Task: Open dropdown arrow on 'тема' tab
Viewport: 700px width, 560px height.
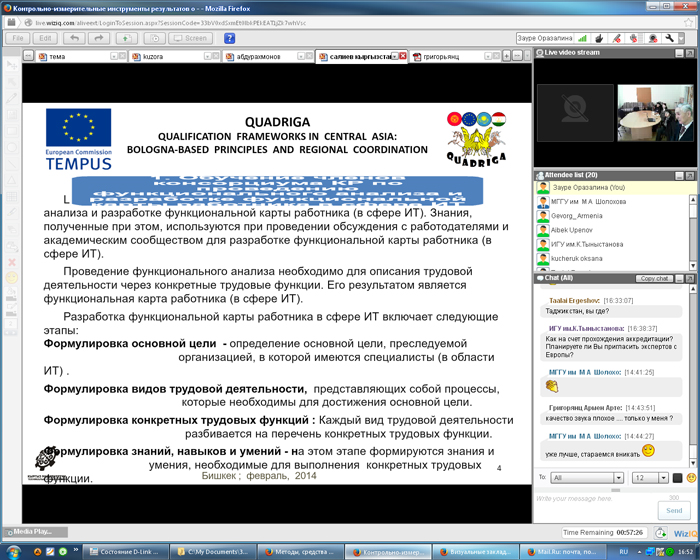Action: (114, 56)
